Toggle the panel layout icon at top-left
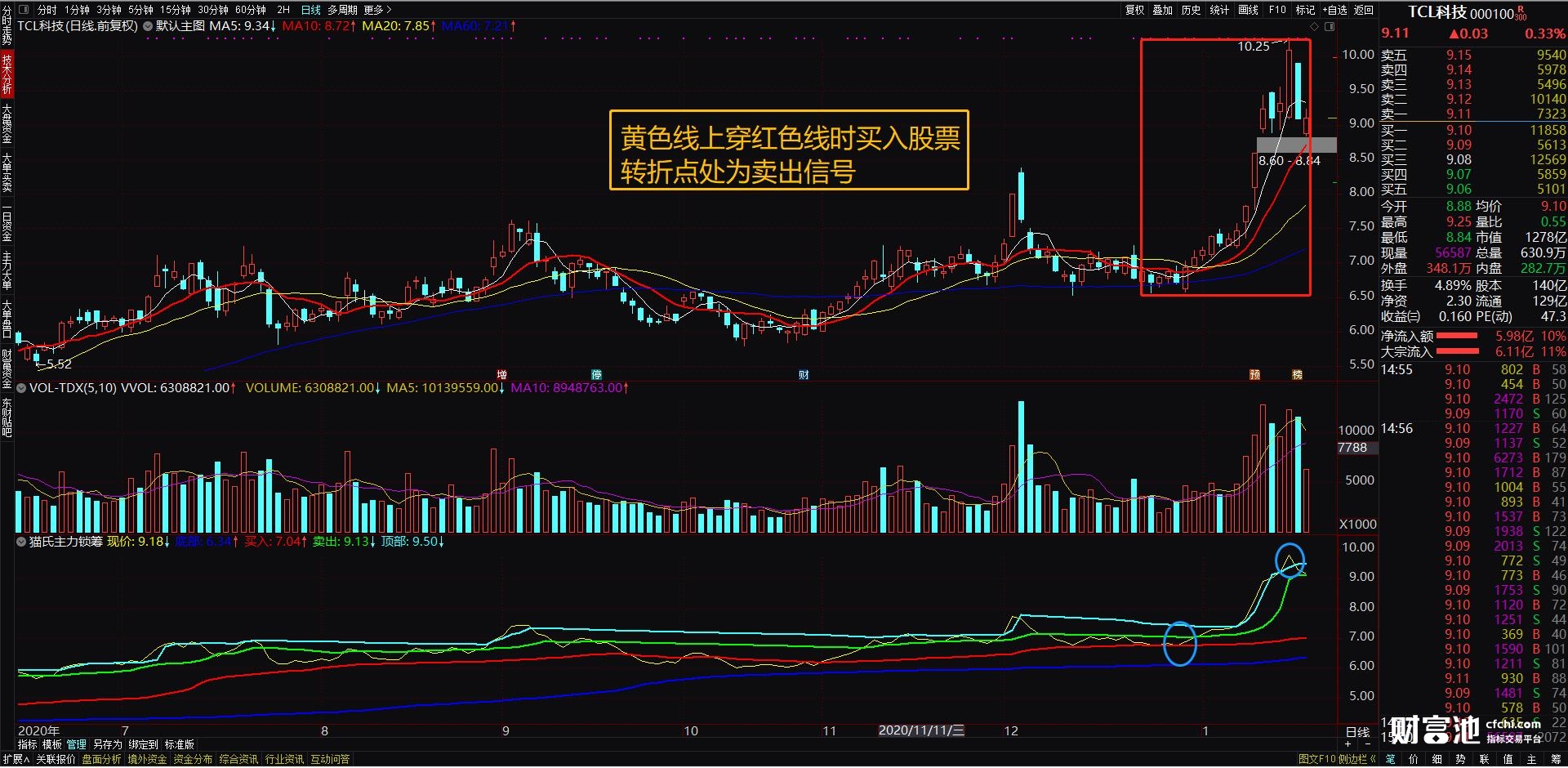Screen dimensions: 1568x768 23,10
